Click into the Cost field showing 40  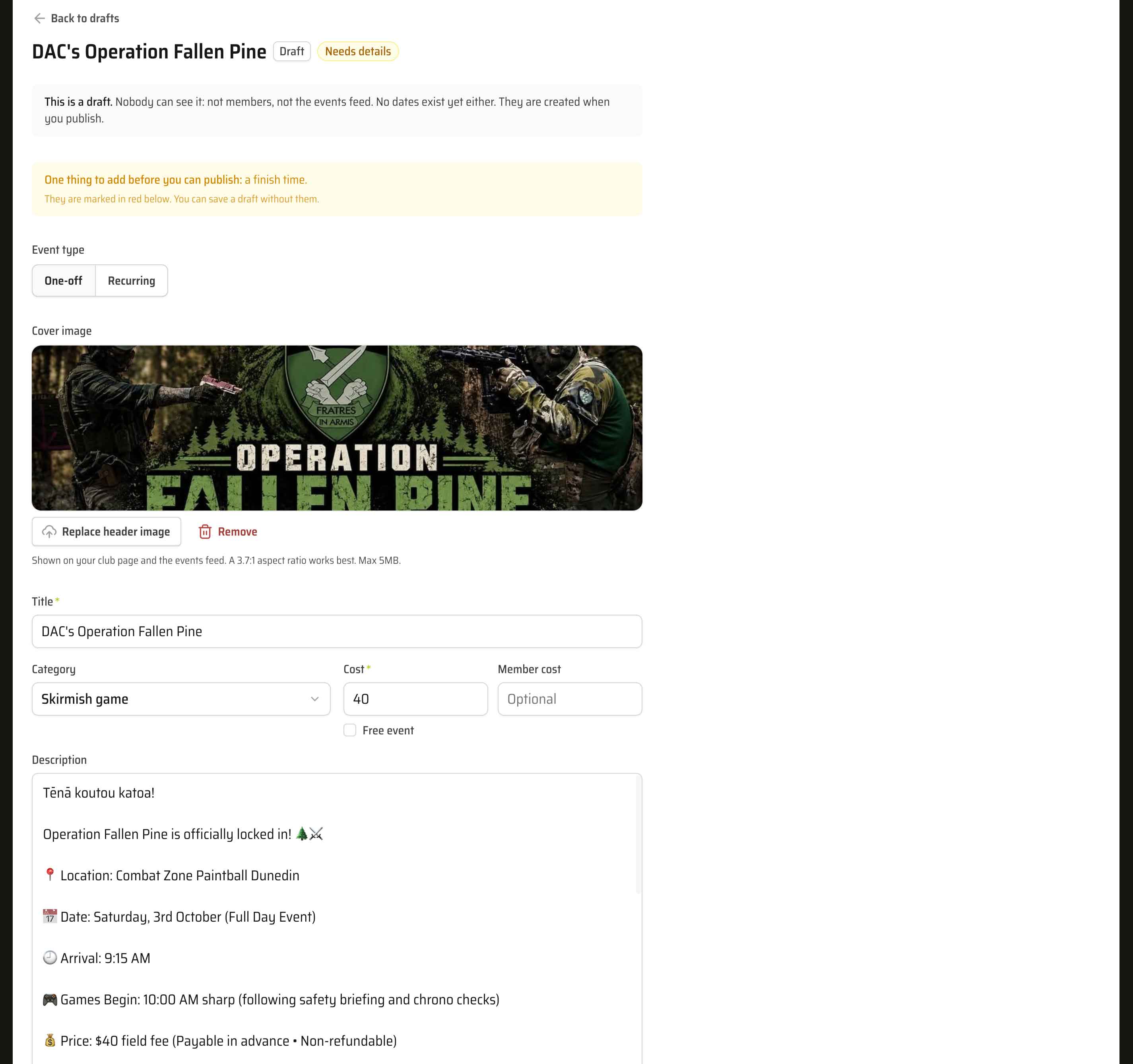pyautogui.click(x=415, y=699)
